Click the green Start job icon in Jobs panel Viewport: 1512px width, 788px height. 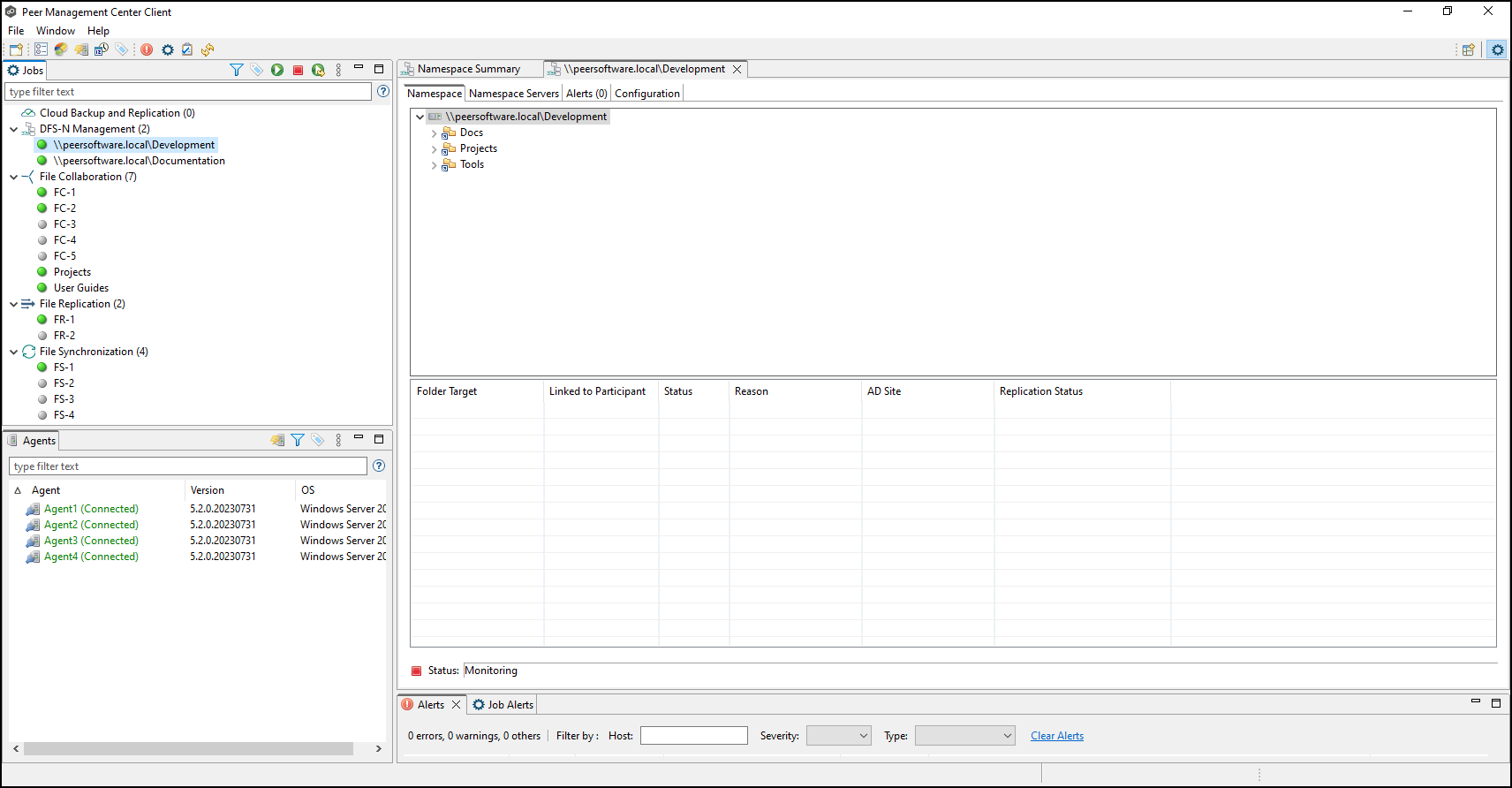coord(277,70)
